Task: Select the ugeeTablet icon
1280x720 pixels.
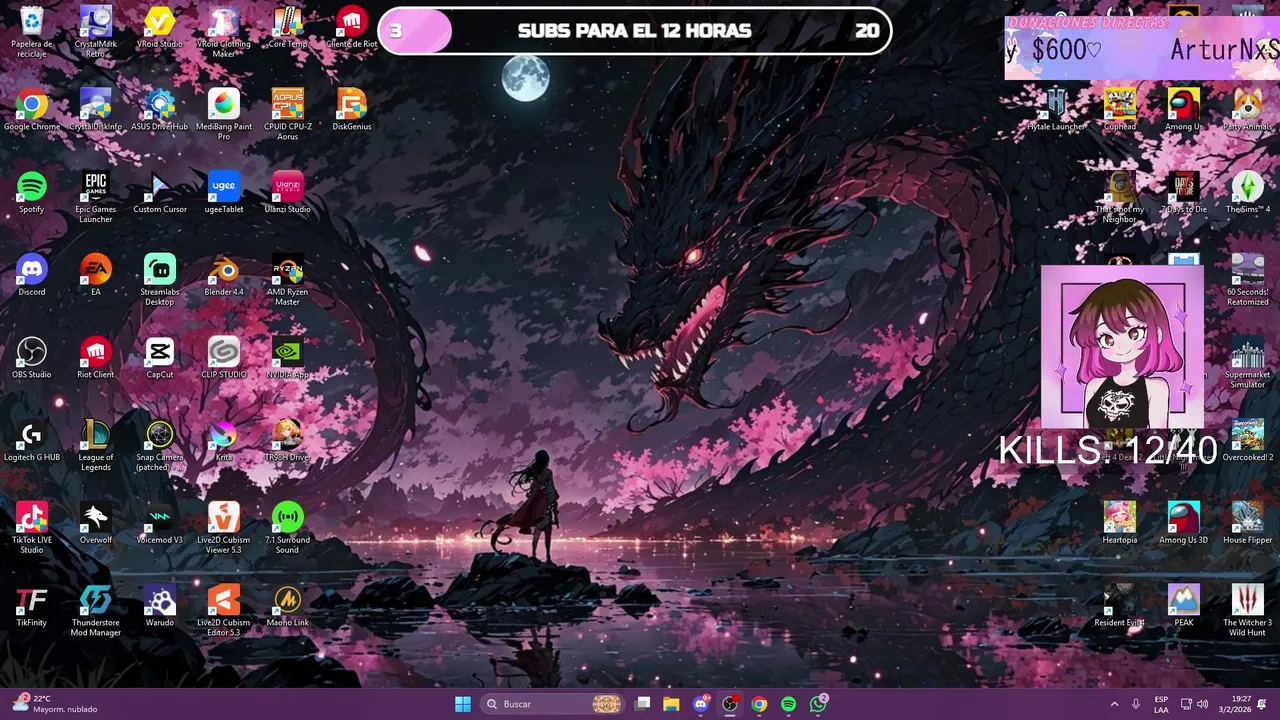Action: (224, 187)
